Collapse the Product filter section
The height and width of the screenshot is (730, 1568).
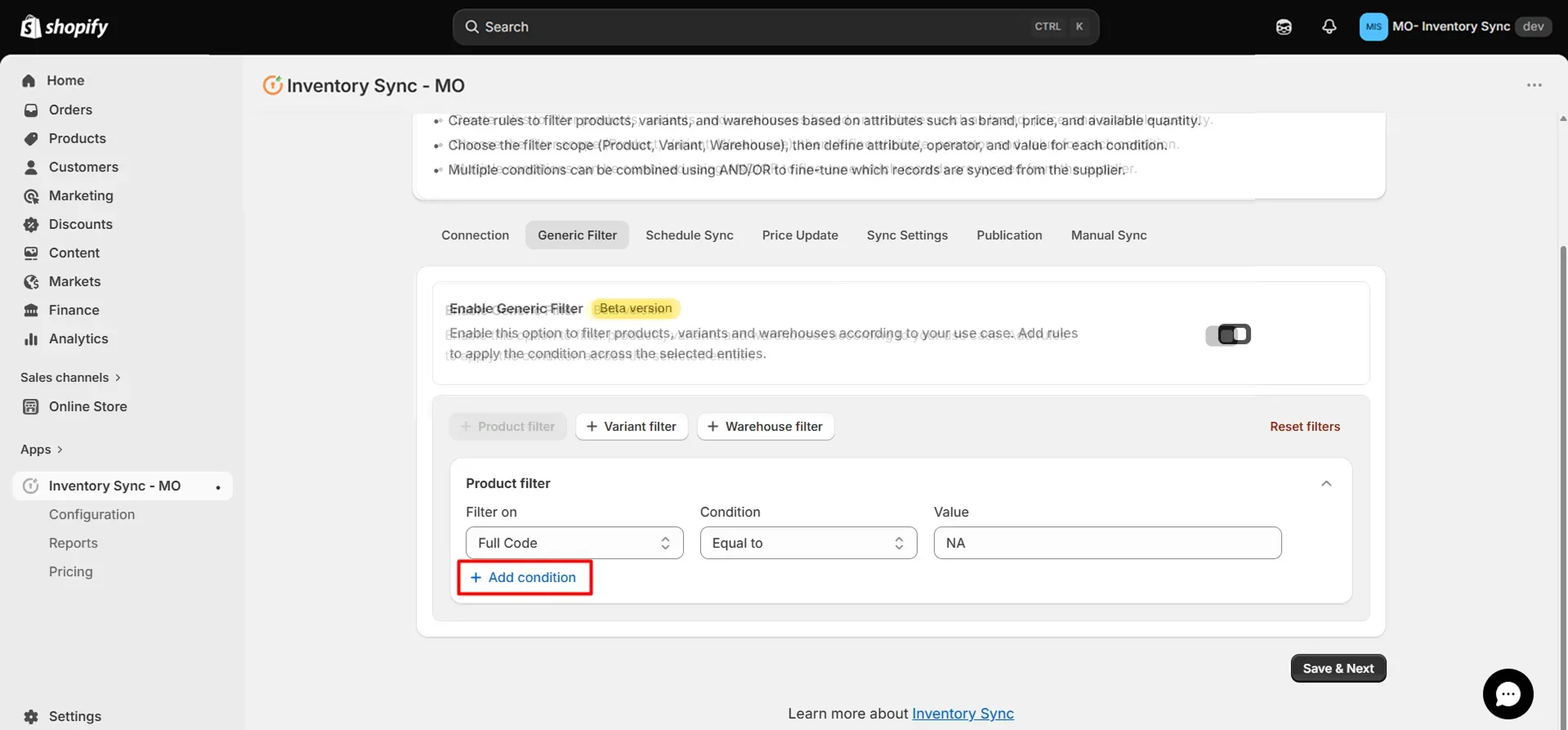tap(1326, 483)
